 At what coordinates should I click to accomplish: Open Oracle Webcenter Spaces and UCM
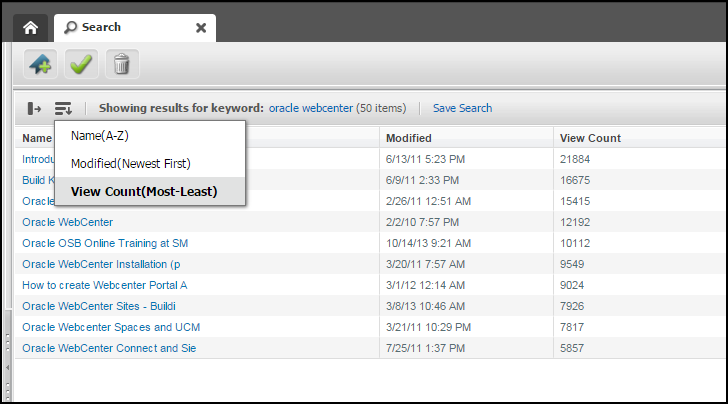[x=111, y=327]
